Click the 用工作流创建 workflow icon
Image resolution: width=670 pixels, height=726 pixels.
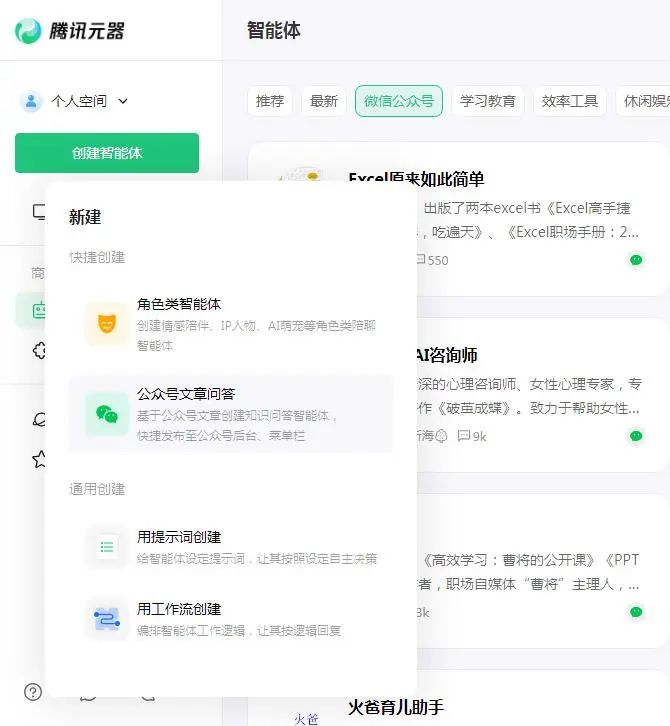pyautogui.click(x=106, y=619)
